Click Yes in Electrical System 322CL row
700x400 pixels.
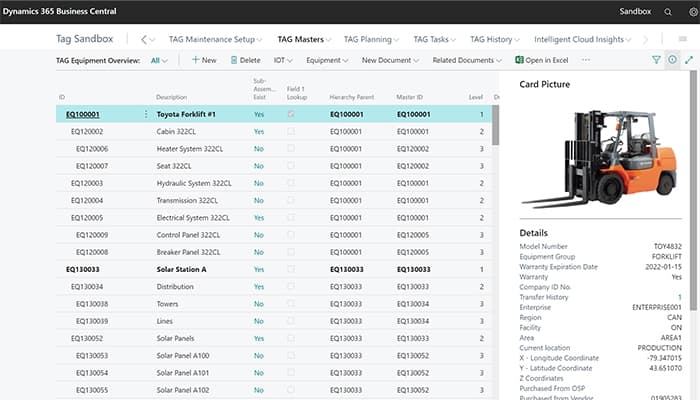click(259, 218)
